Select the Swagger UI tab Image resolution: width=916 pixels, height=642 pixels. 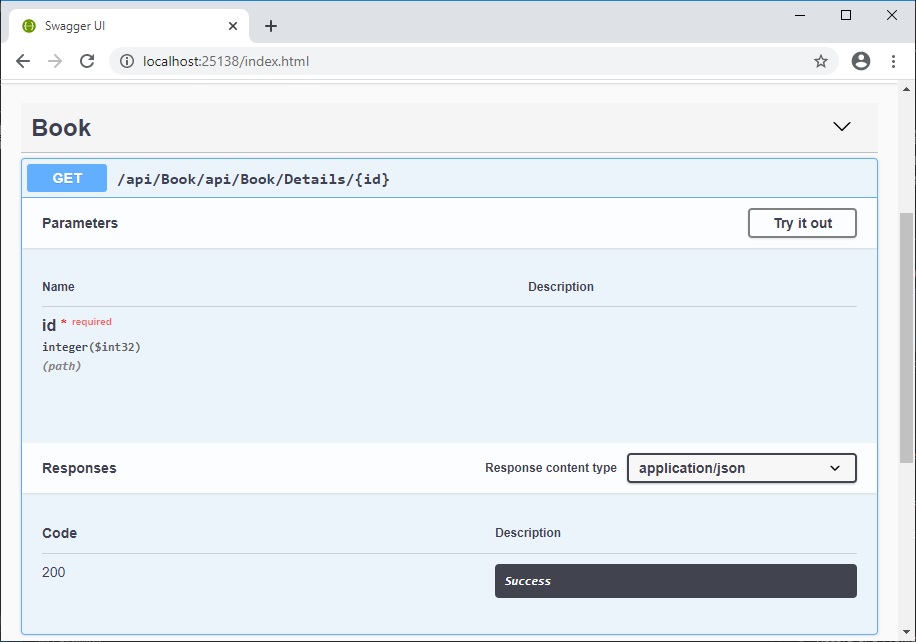(x=129, y=26)
